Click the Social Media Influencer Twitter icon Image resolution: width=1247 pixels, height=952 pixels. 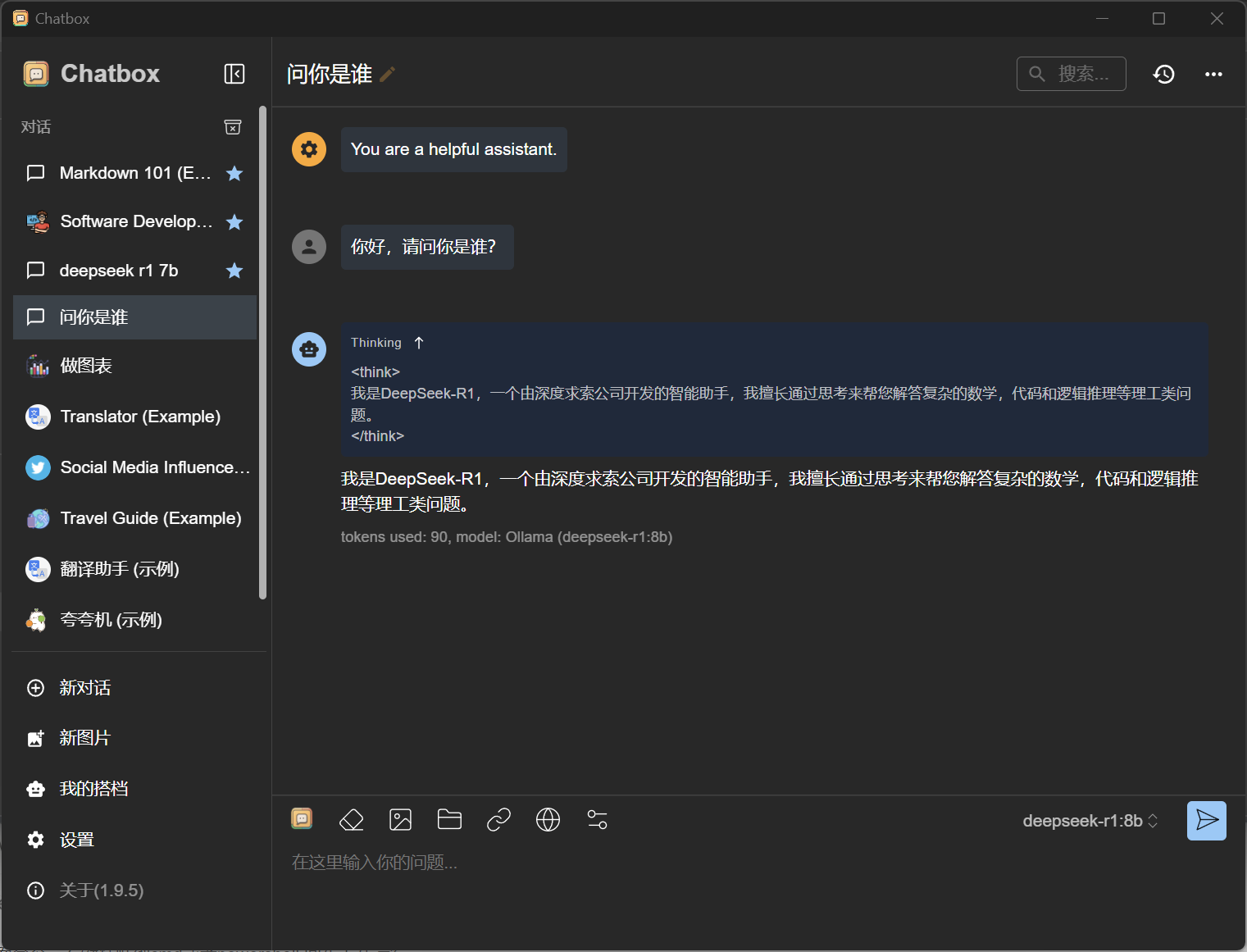click(39, 467)
